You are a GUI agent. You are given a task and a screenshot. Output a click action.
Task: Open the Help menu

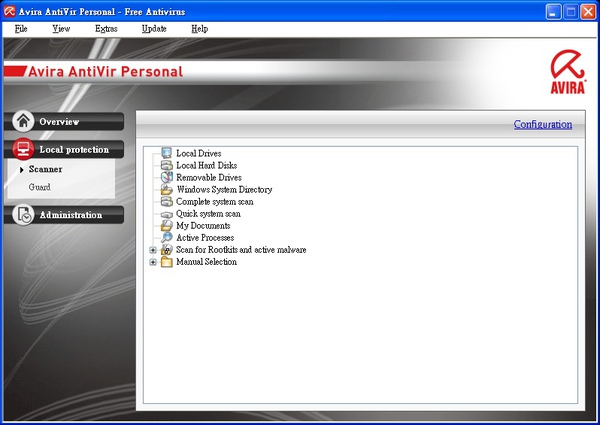pyautogui.click(x=199, y=29)
